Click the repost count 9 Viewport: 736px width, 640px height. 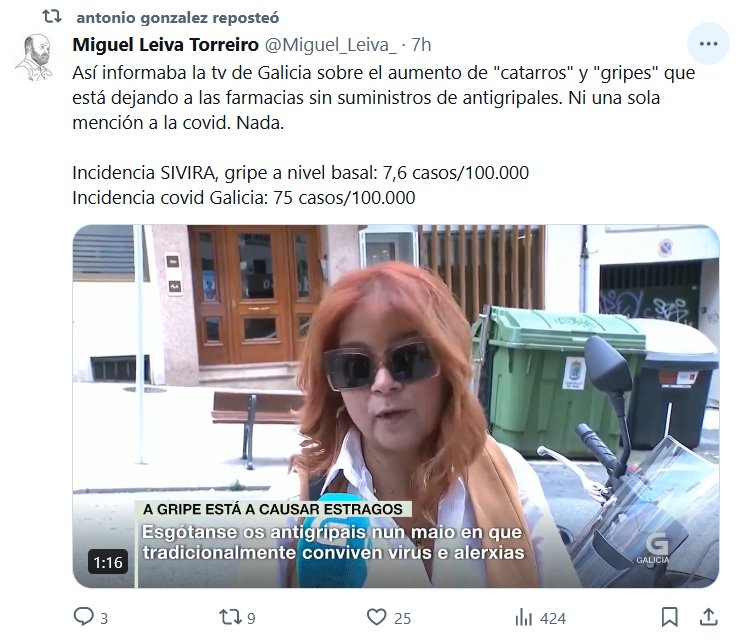pyautogui.click(x=251, y=618)
